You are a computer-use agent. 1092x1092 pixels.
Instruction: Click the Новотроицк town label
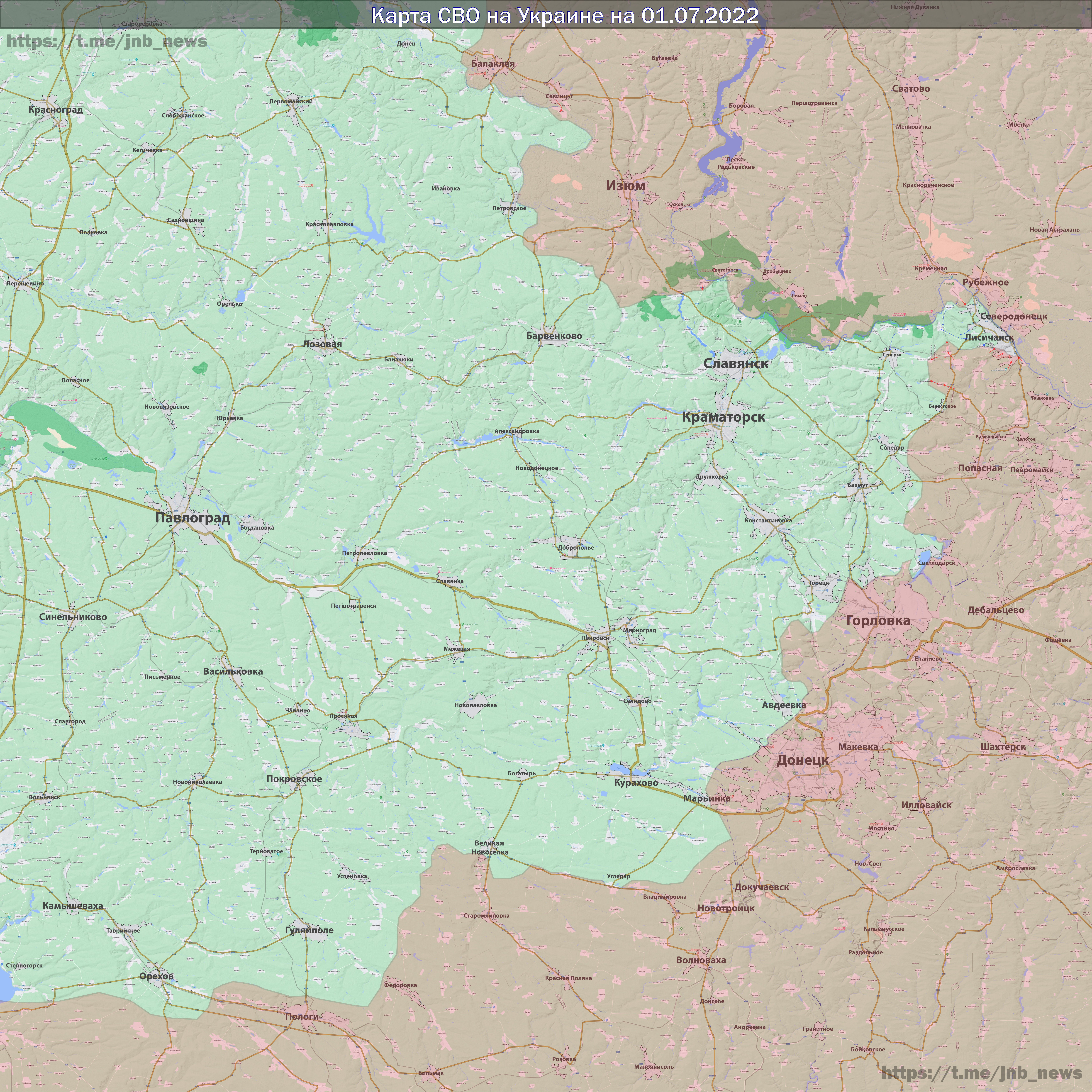(x=726, y=908)
